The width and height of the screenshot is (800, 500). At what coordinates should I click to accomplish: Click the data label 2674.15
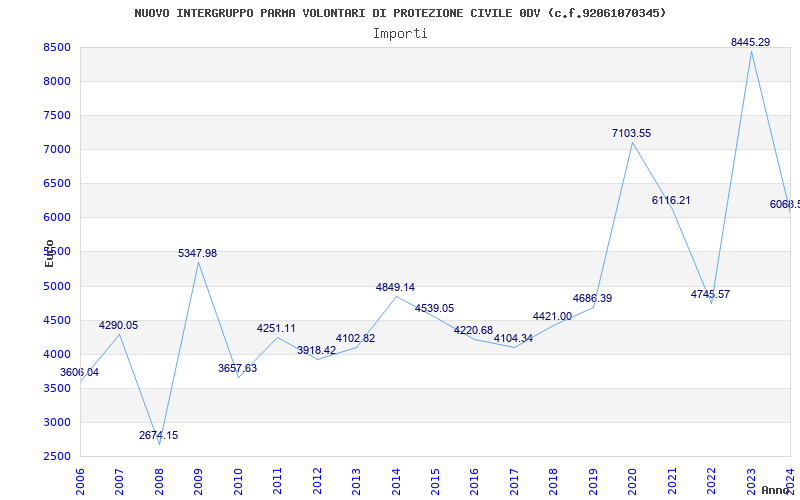click(158, 435)
